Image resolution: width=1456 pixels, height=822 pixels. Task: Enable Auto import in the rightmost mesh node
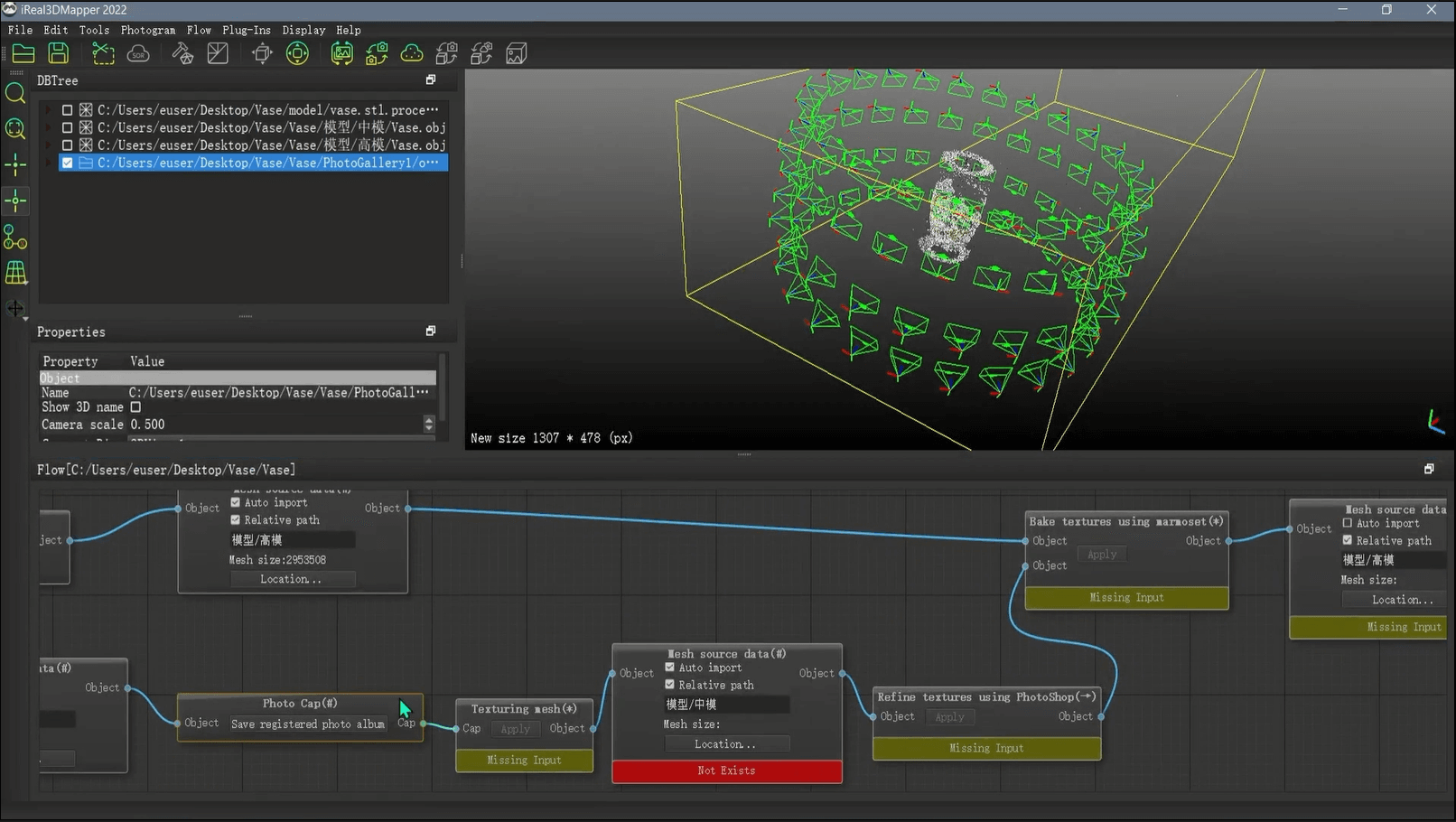pos(1348,523)
